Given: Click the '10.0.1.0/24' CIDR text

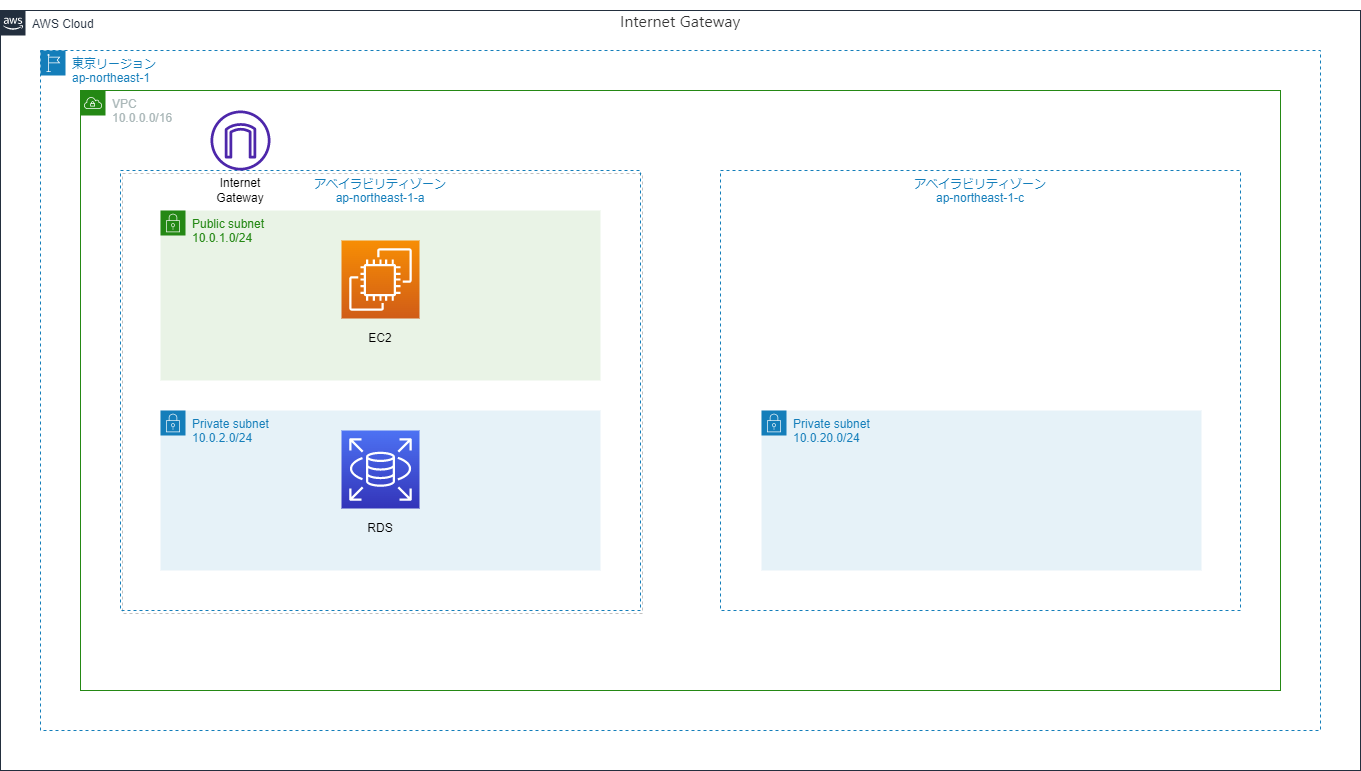Looking at the screenshot, I should pyautogui.click(x=222, y=238).
